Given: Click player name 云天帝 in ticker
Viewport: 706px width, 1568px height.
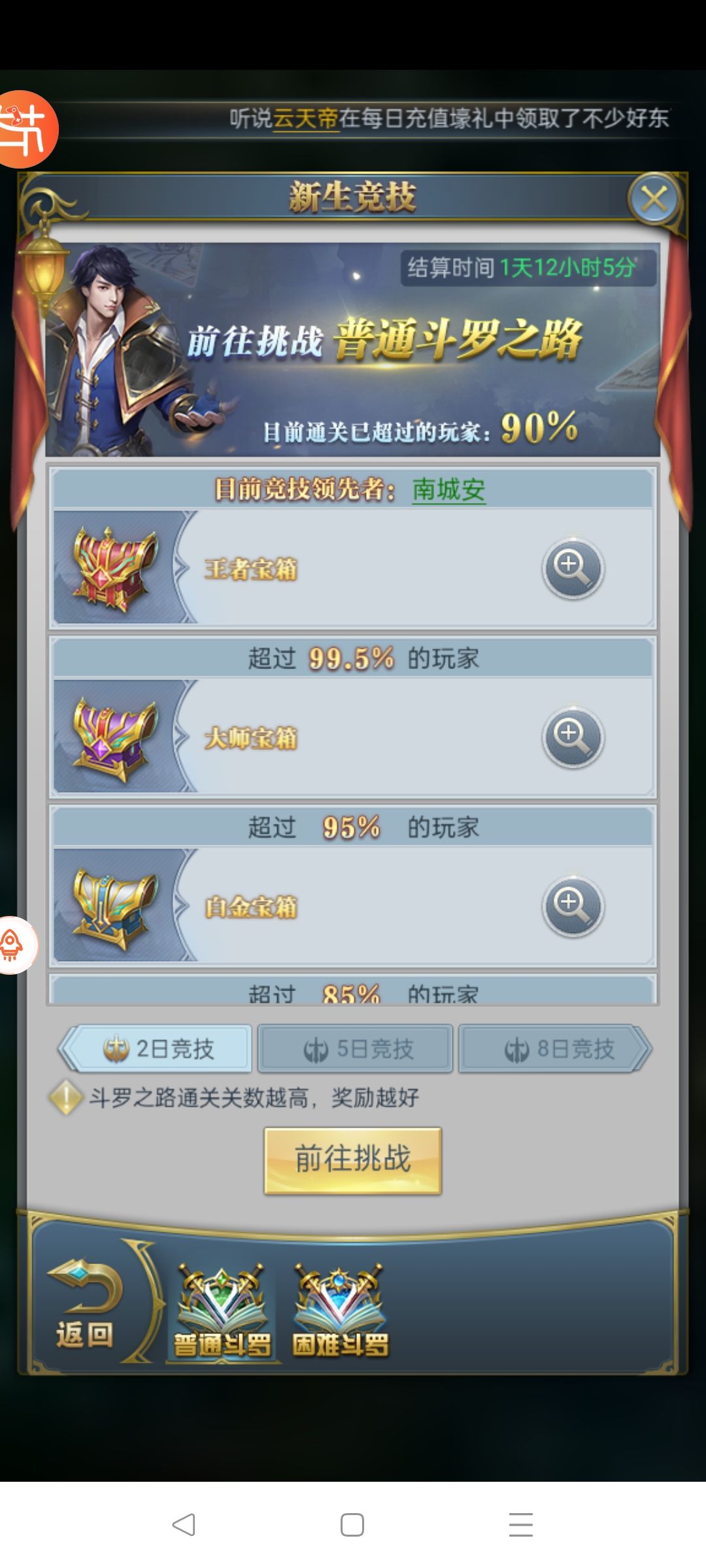Looking at the screenshot, I should click(305, 118).
